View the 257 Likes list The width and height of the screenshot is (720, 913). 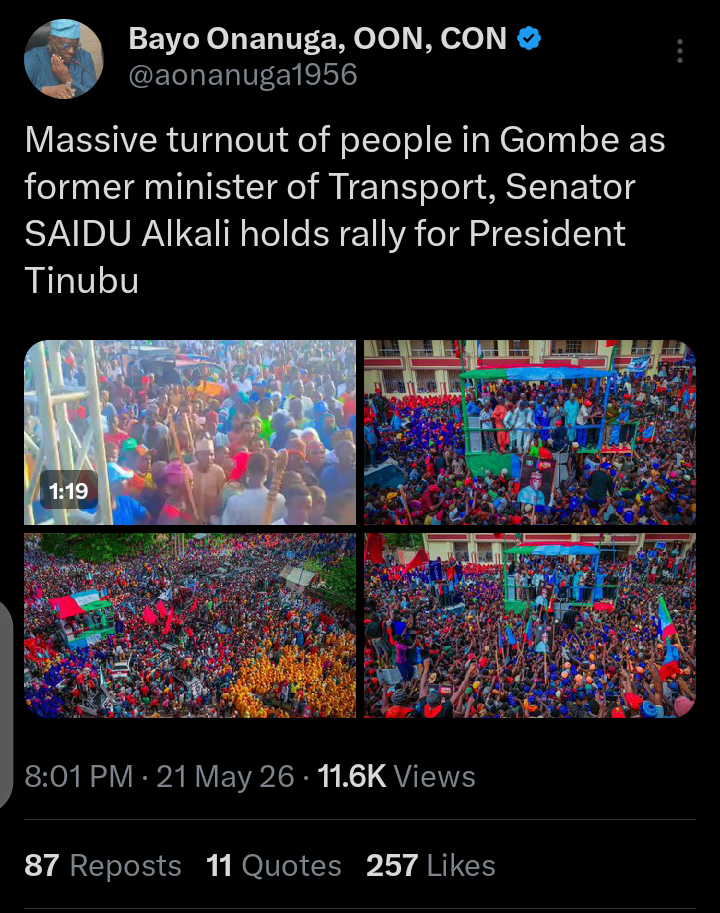431,865
